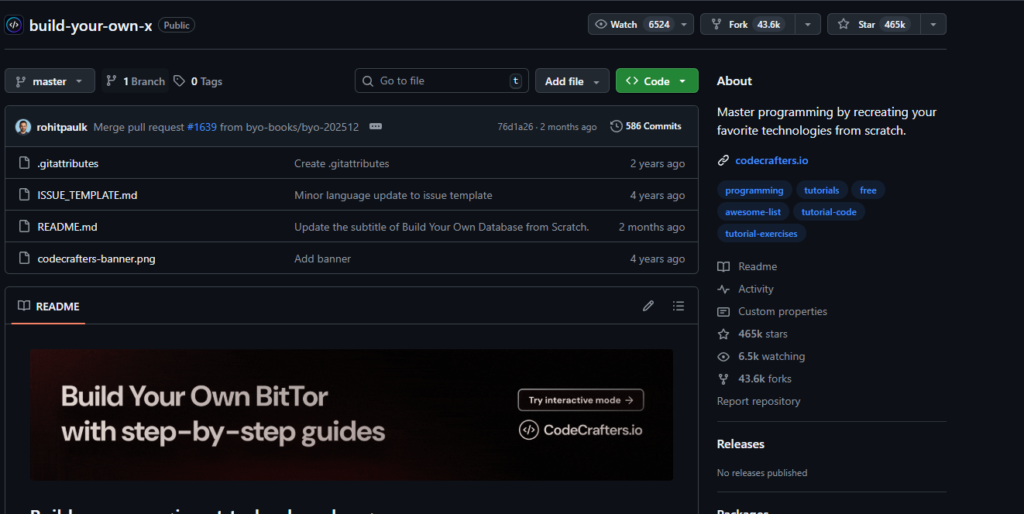Click the 586 Commits history icon

616,127
